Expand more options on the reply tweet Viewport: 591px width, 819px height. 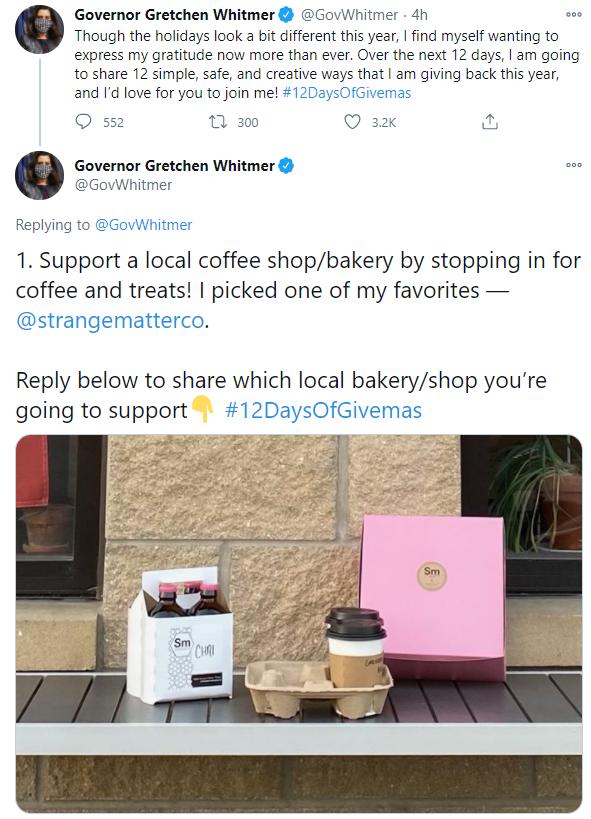click(574, 165)
